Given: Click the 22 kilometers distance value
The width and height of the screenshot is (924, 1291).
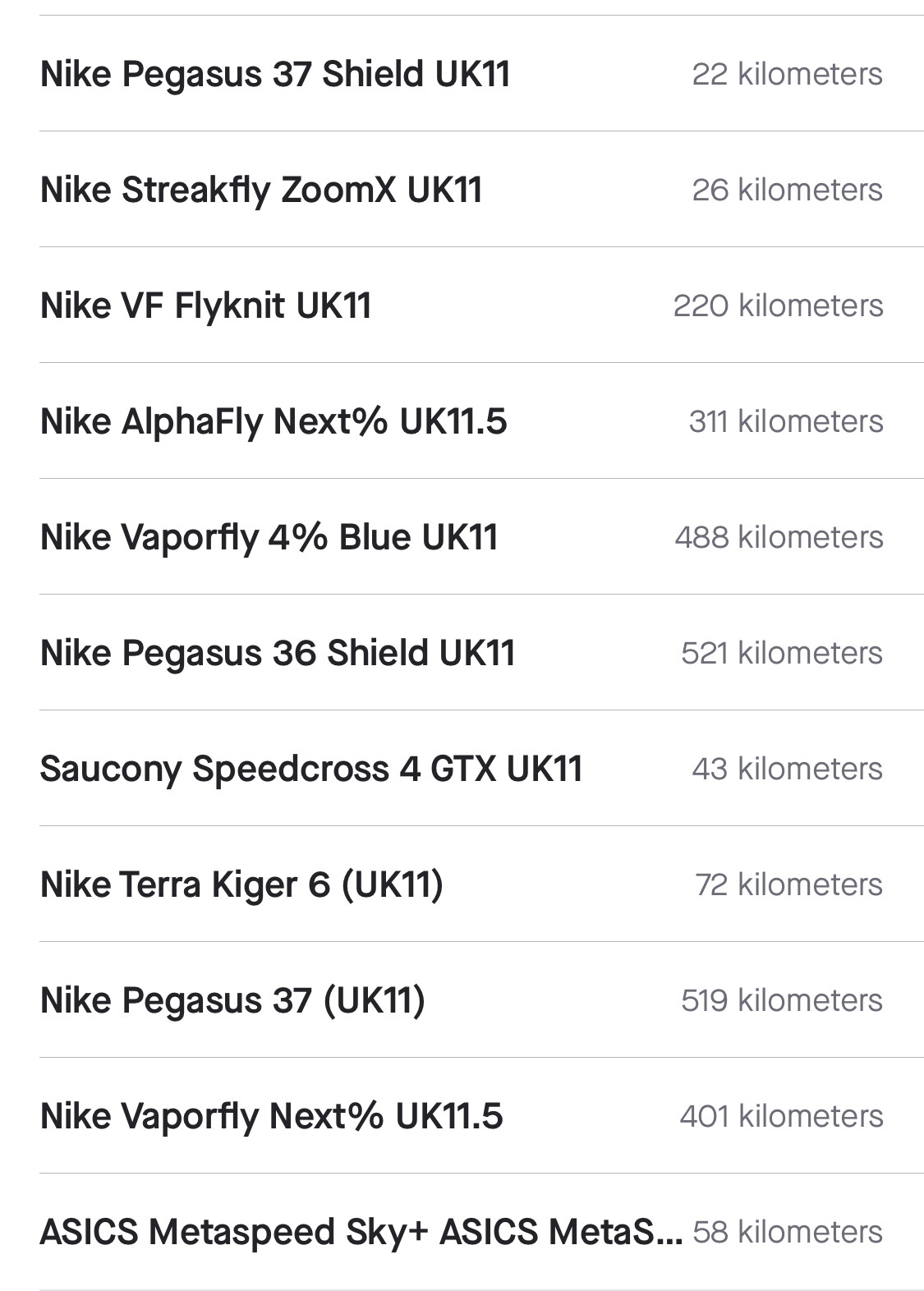Looking at the screenshot, I should 787,74.
